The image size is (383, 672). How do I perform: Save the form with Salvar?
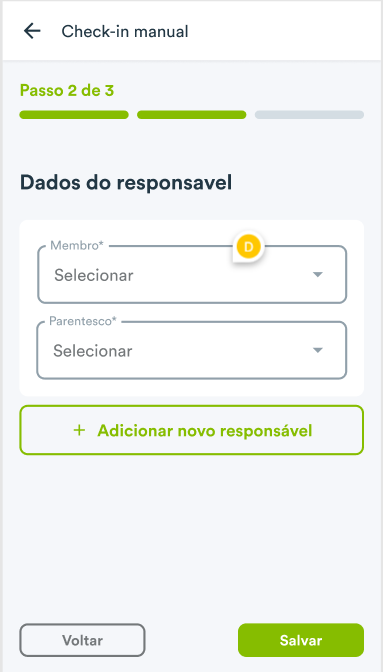(301, 640)
